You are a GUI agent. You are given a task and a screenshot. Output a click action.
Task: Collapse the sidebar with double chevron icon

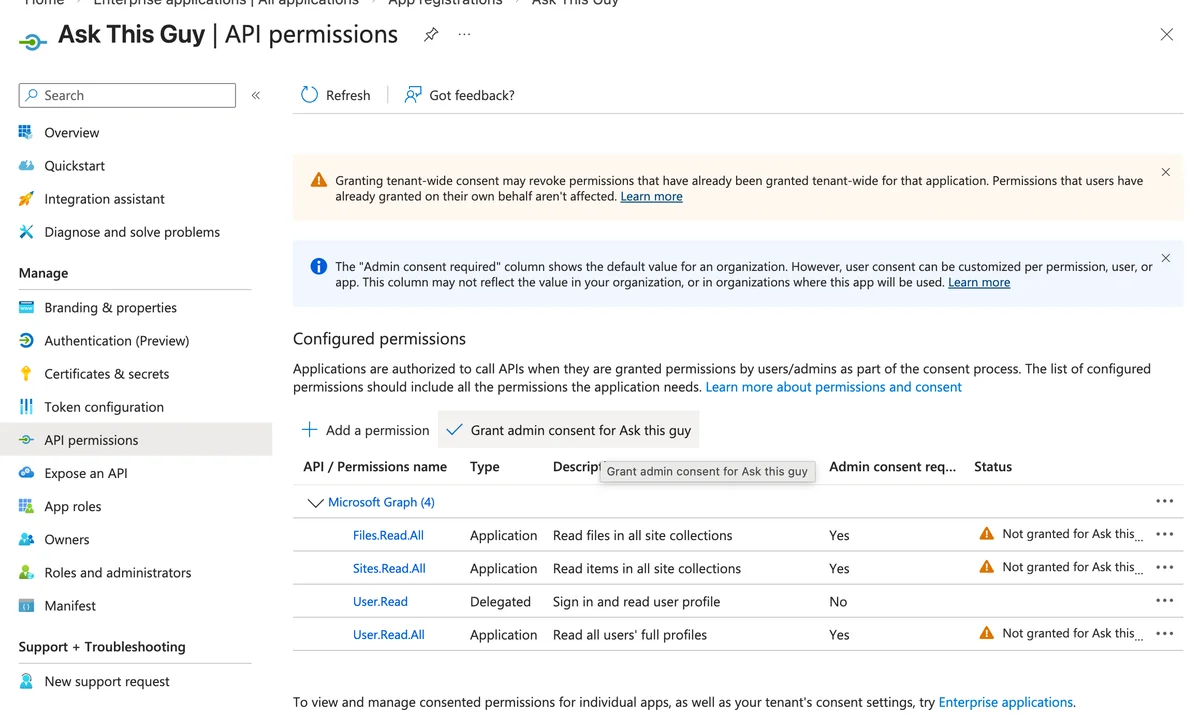coord(256,95)
